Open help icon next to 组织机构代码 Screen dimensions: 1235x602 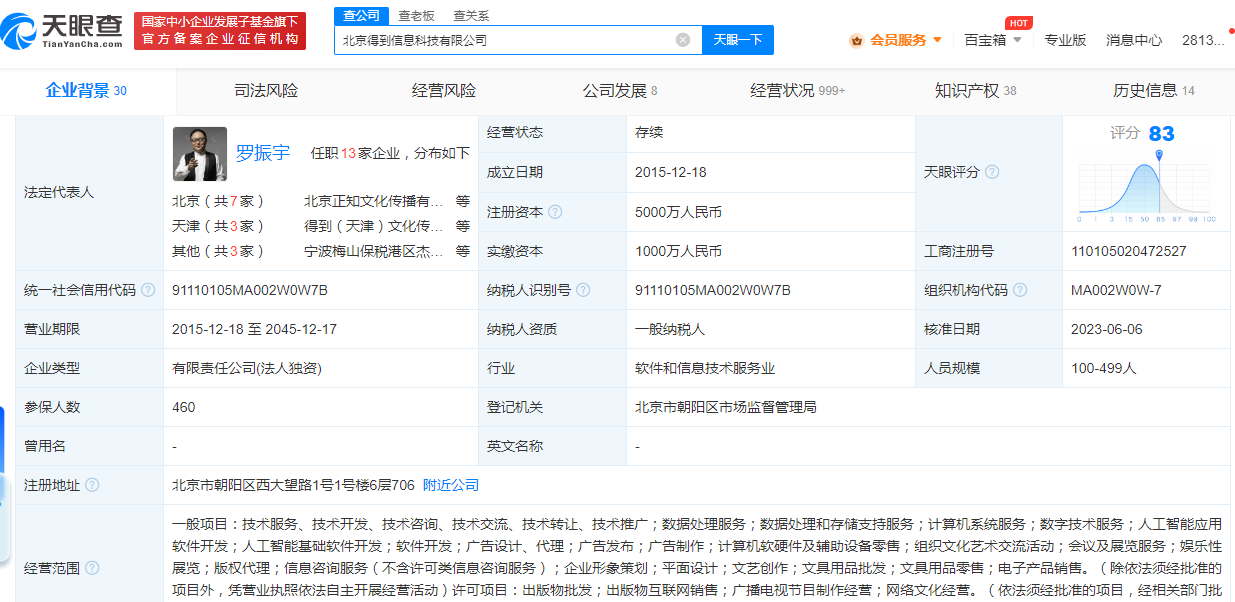[x=1019, y=290]
